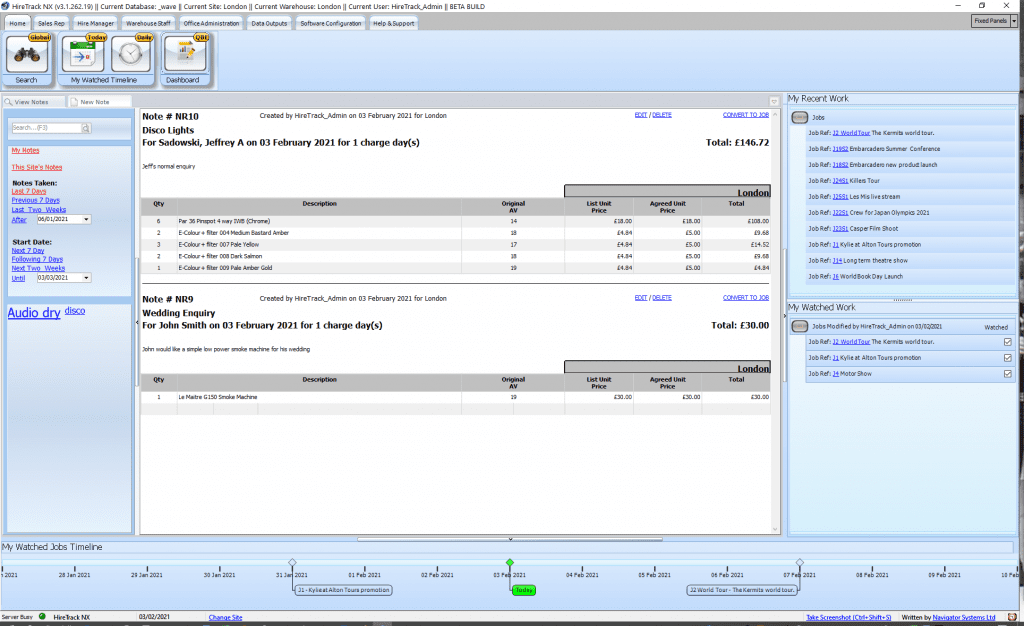This screenshot has height=626, width=1024.
Task: Click the splitter arrow left of My Watched Work
Action: pos(784,316)
